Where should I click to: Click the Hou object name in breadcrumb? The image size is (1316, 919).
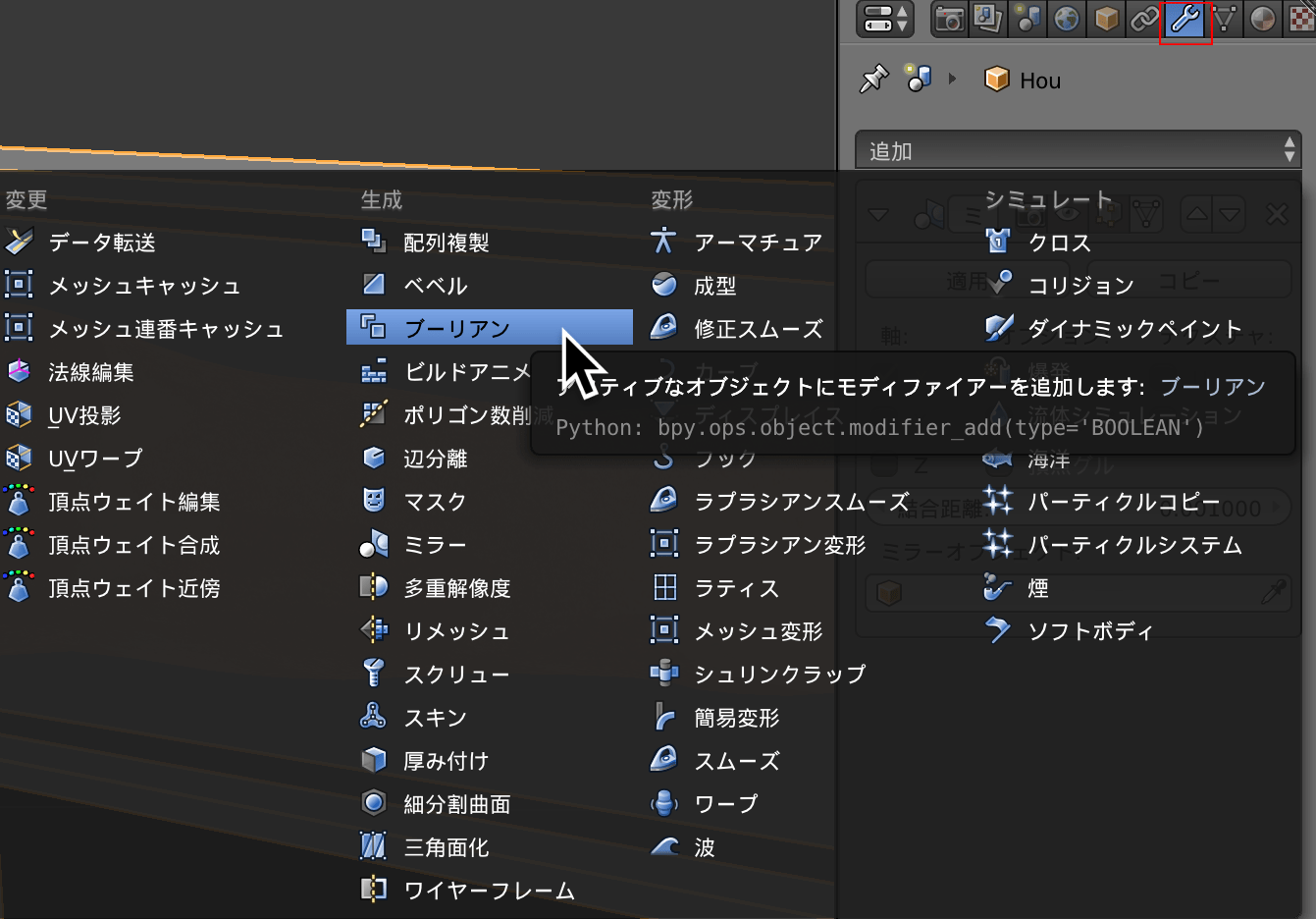[1039, 81]
